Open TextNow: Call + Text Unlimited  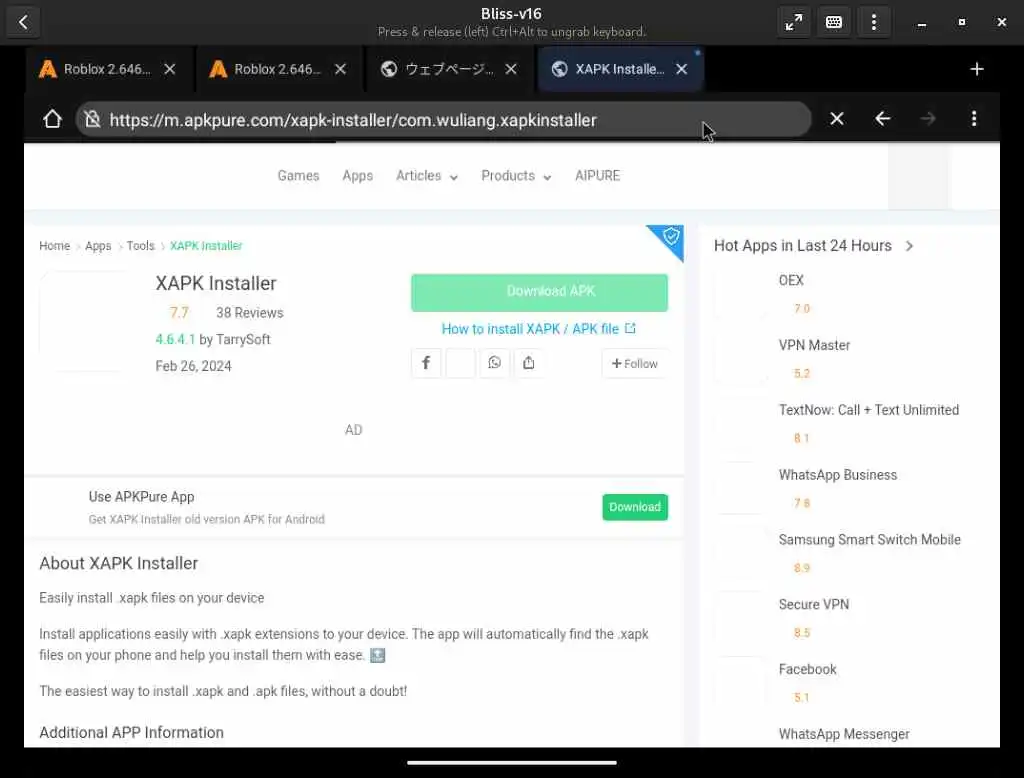click(869, 410)
